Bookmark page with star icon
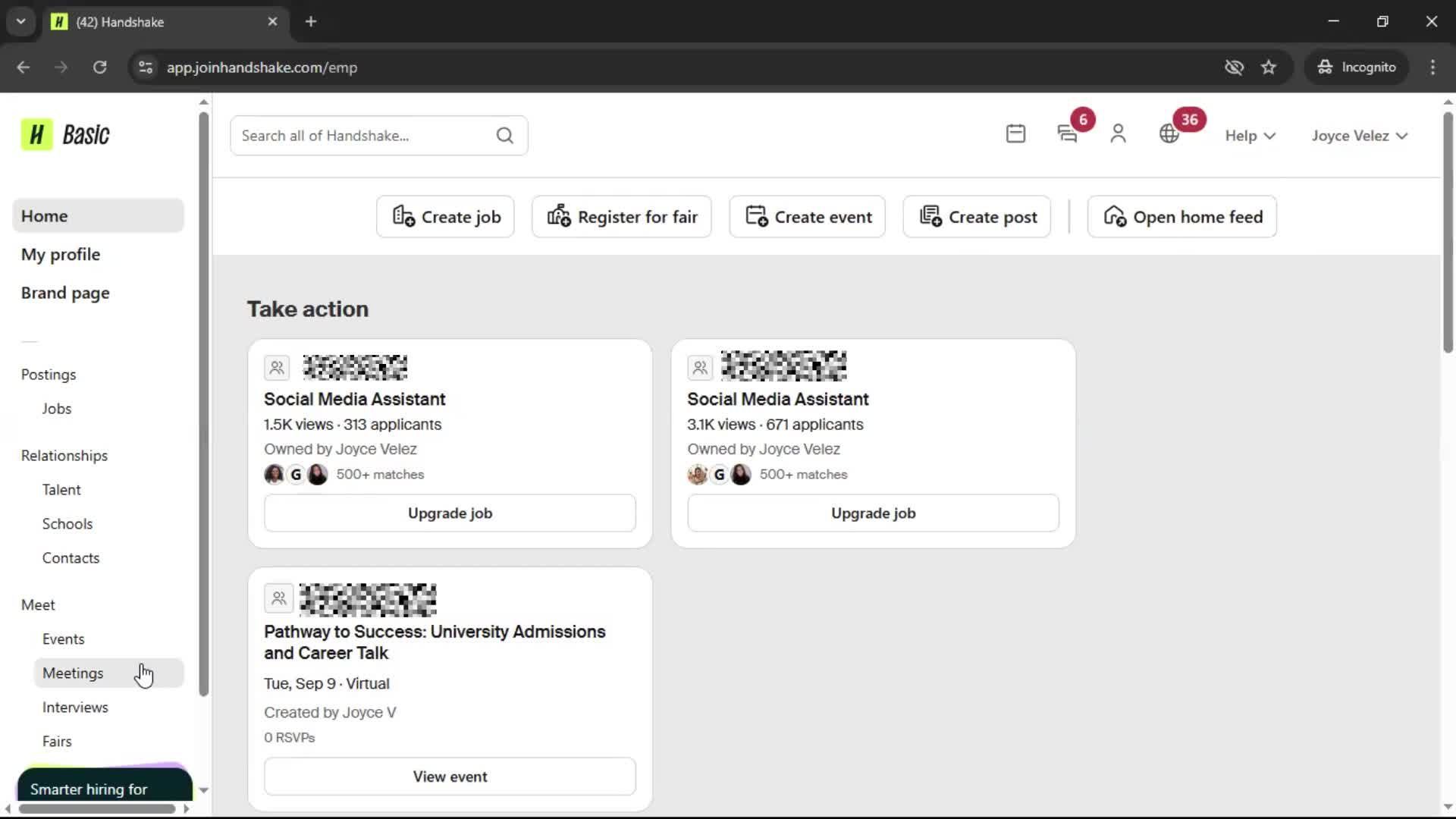Image resolution: width=1456 pixels, height=819 pixels. (1269, 67)
